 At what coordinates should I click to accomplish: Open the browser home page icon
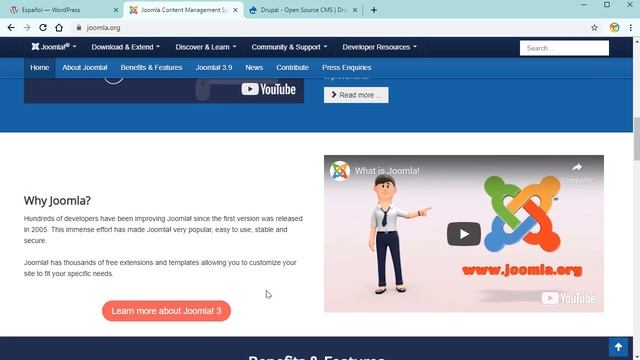tap(59, 28)
